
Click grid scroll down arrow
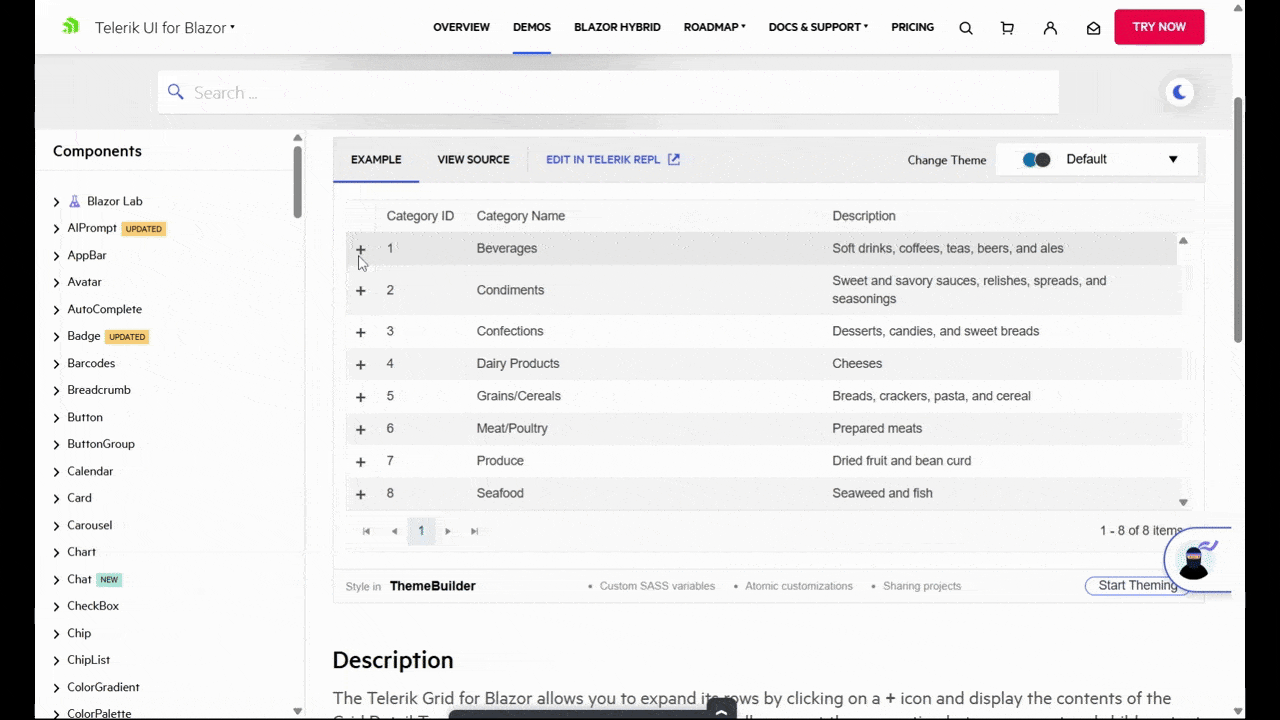(1183, 503)
